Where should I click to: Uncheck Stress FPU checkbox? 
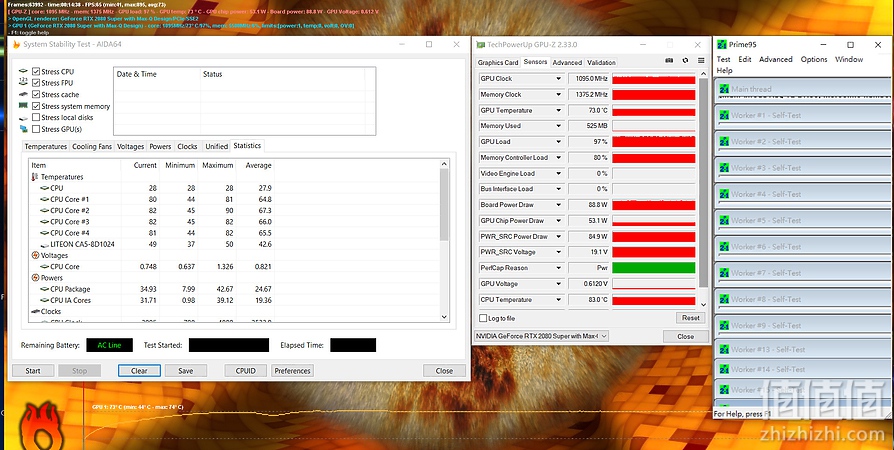[x=36, y=83]
